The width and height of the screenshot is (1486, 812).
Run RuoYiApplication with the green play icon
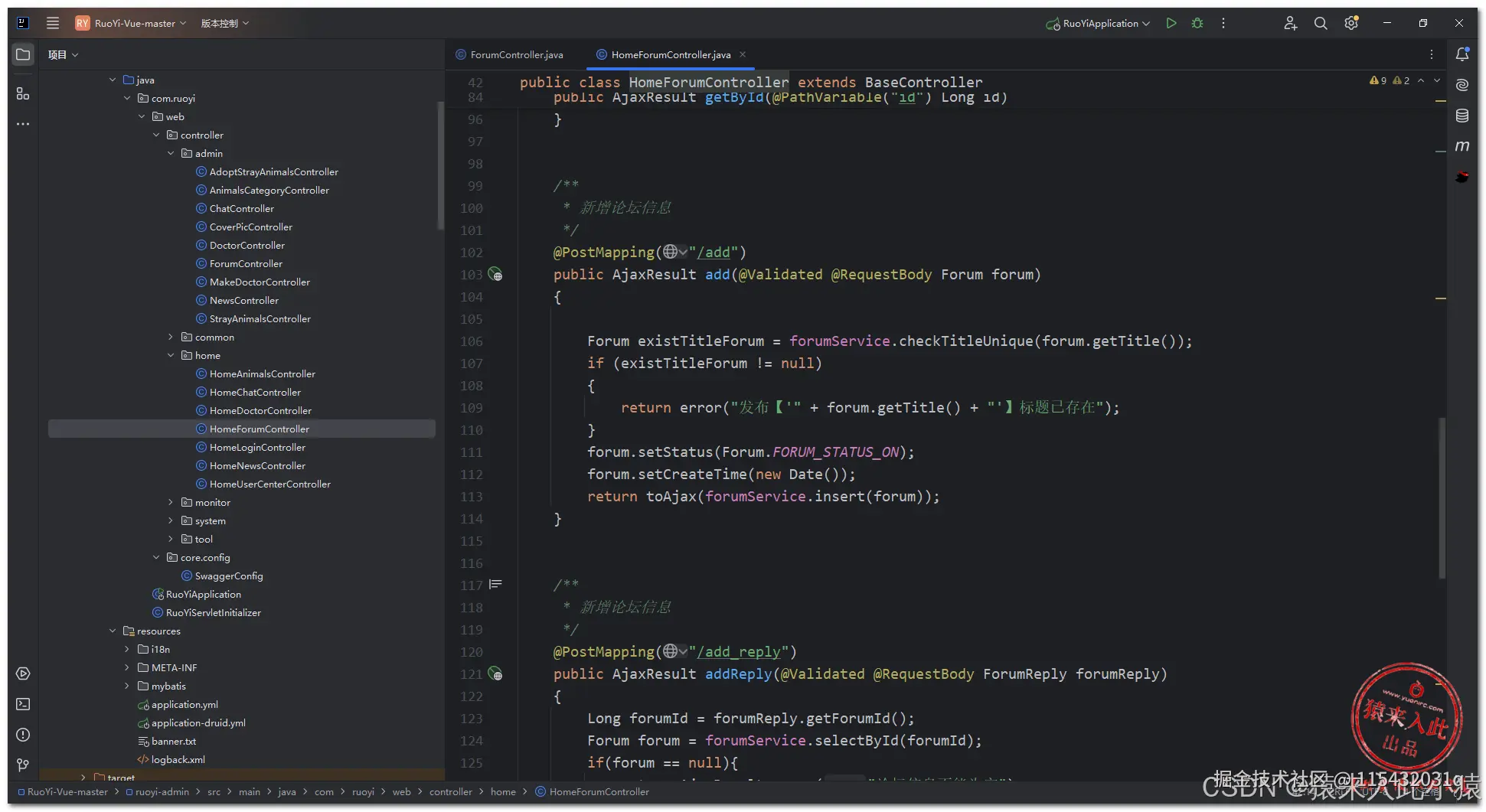tap(1171, 23)
